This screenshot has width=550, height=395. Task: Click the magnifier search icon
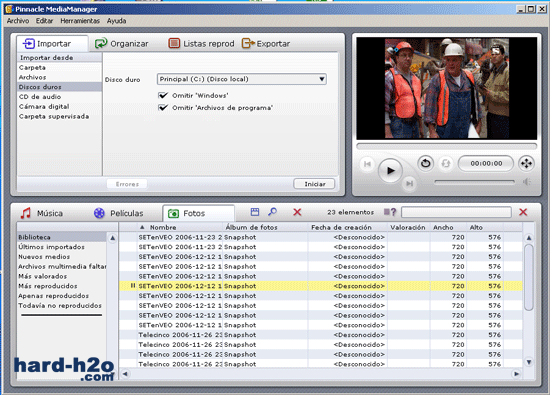pos(273,212)
